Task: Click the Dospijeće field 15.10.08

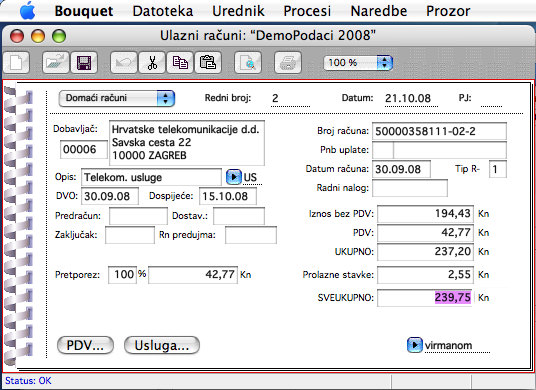Action: point(228,196)
